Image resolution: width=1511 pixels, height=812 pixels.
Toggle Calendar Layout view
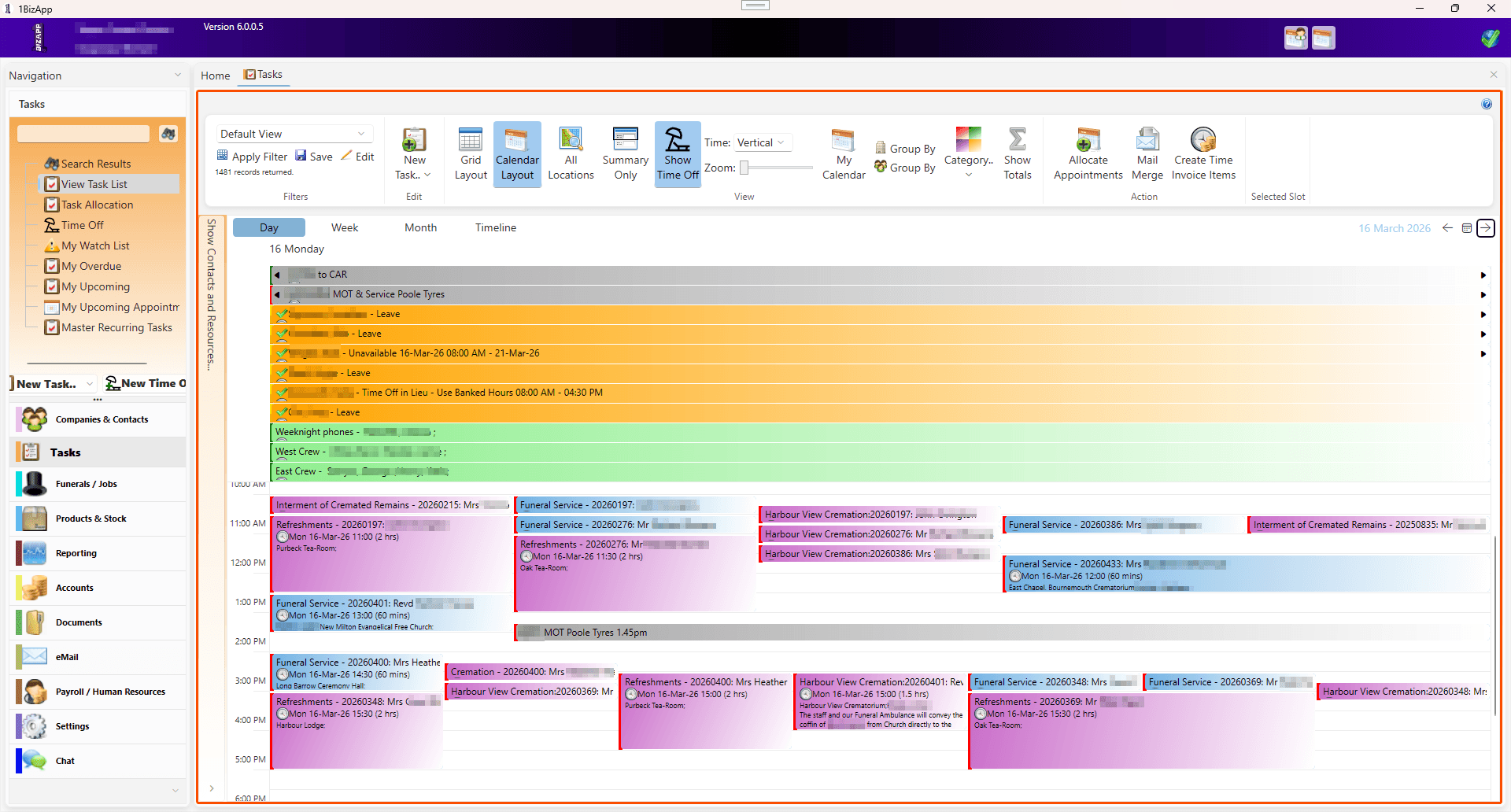[517, 154]
